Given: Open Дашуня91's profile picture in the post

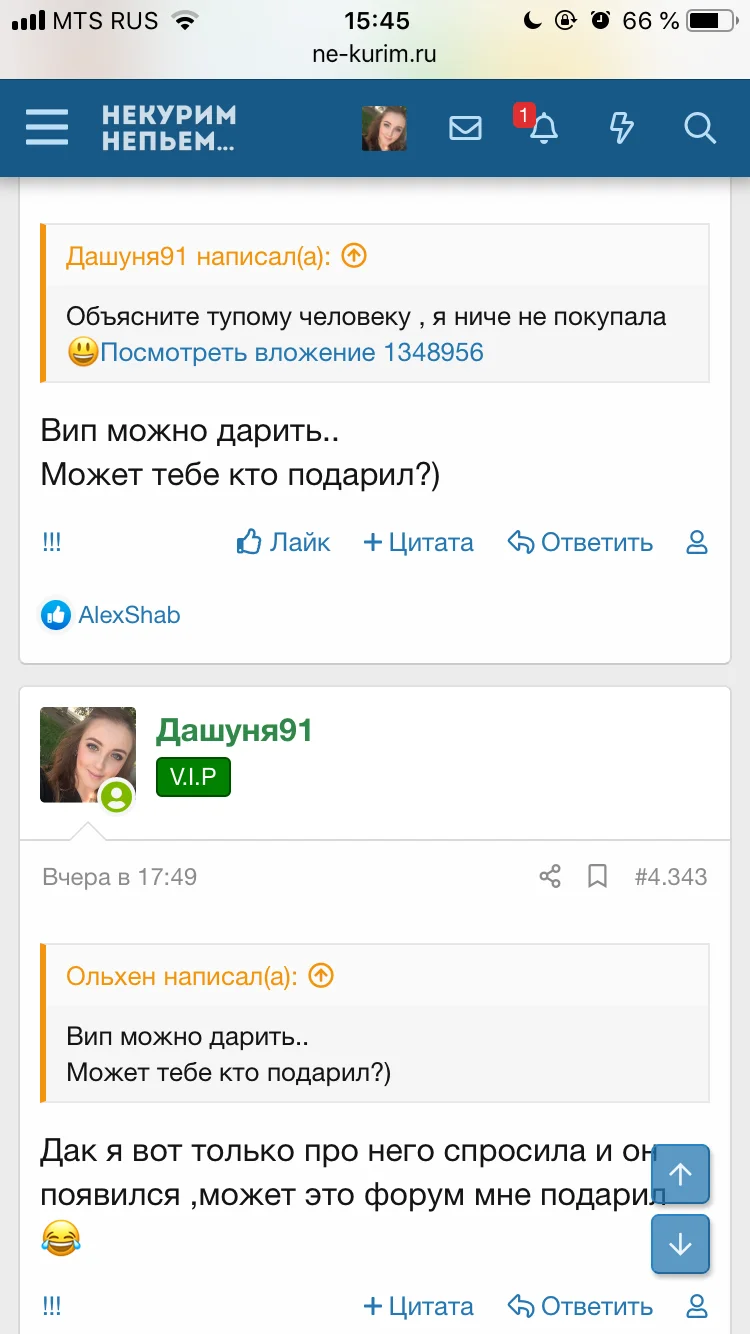Looking at the screenshot, I should pos(88,755).
